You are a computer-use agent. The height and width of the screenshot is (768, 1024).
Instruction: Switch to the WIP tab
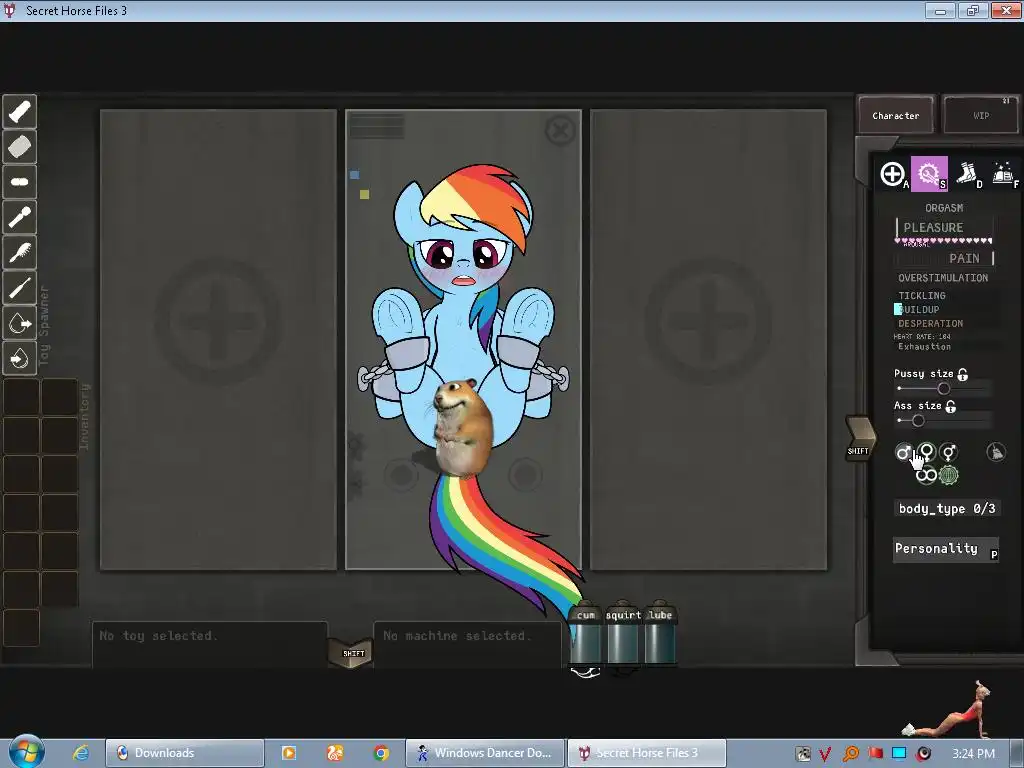[x=981, y=116]
